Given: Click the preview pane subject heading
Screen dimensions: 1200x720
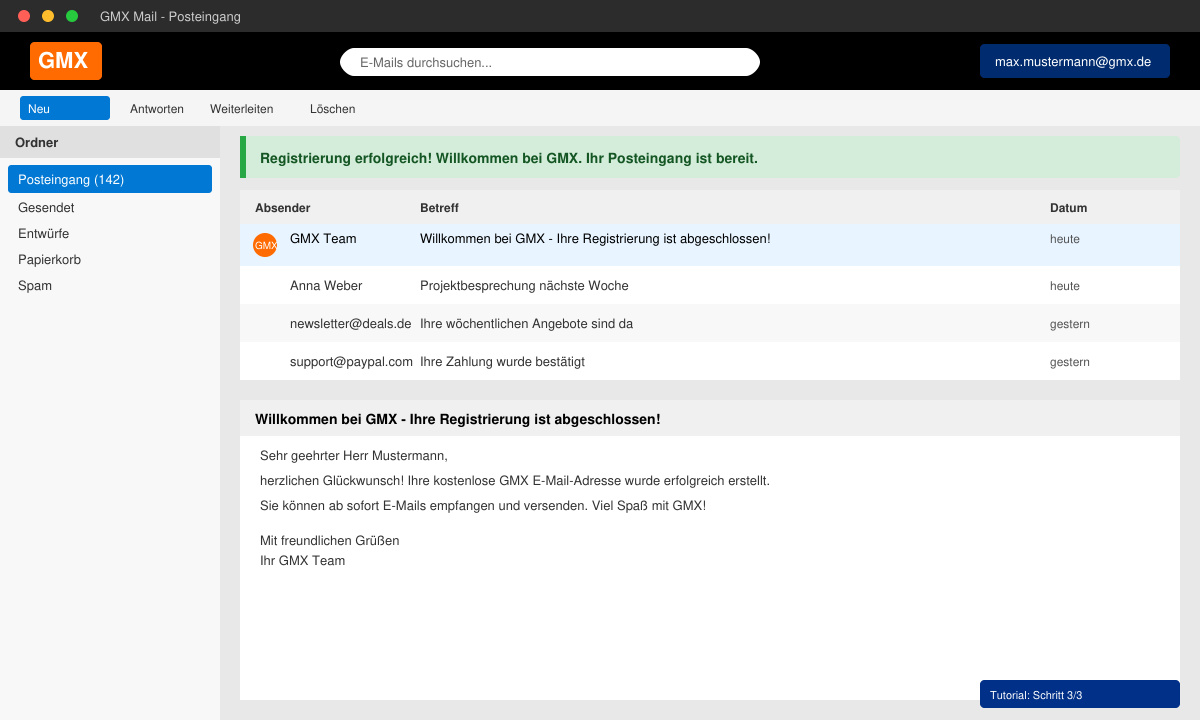Looking at the screenshot, I should [457, 419].
